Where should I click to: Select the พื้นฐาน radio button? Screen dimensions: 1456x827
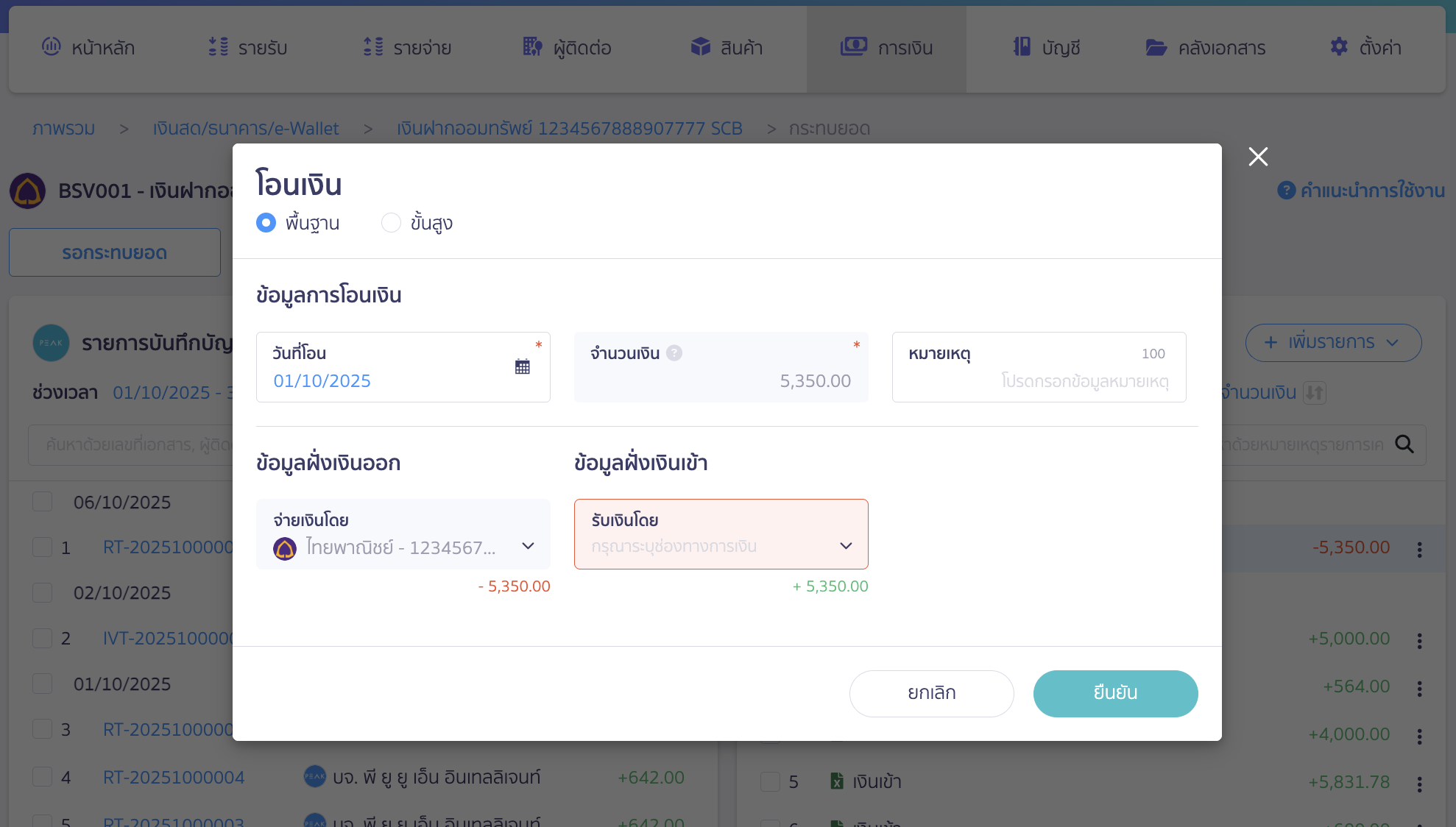[266, 222]
